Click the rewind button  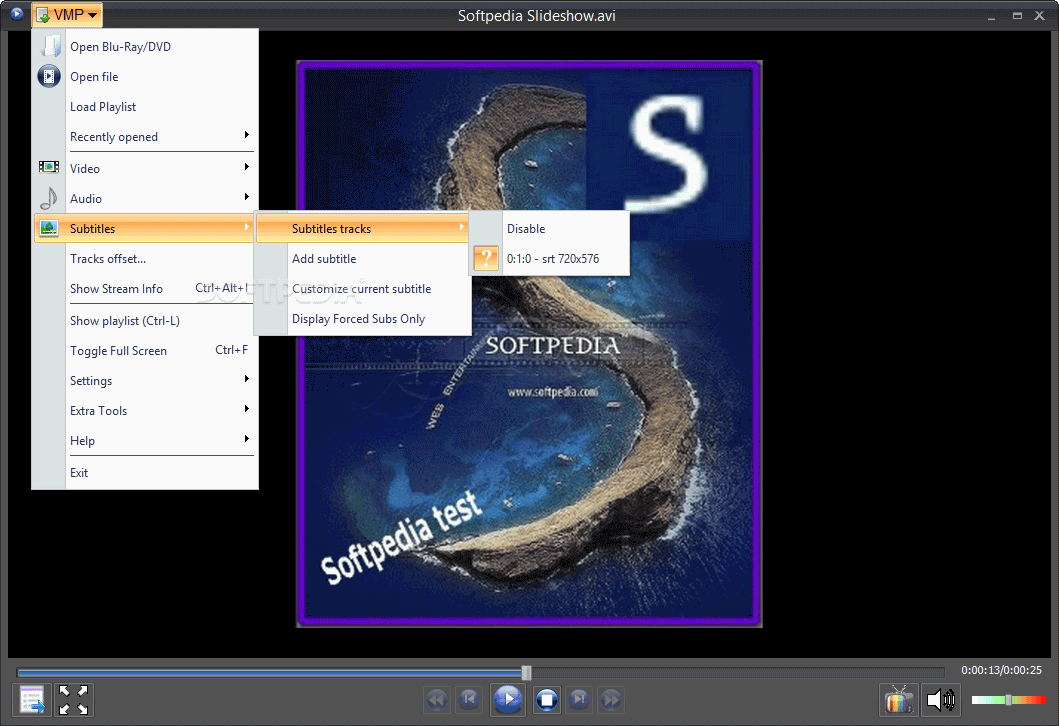tap(436, 700)
